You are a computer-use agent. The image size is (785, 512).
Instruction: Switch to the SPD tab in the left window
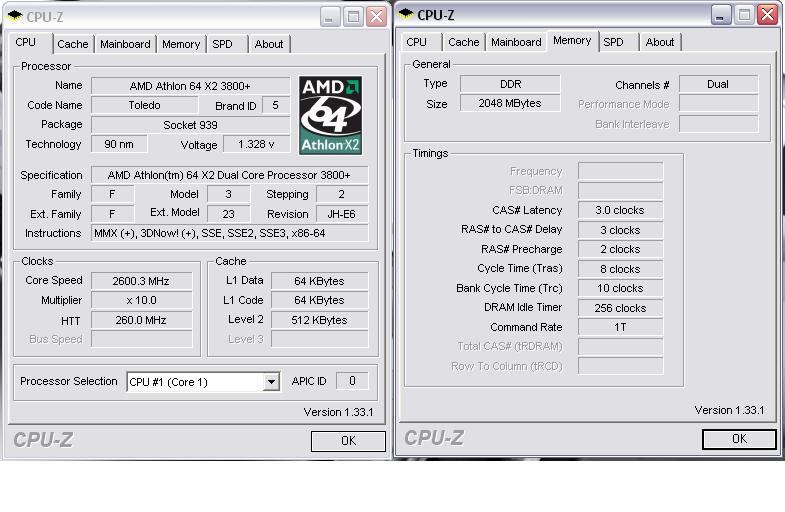[x=222, y=44]
